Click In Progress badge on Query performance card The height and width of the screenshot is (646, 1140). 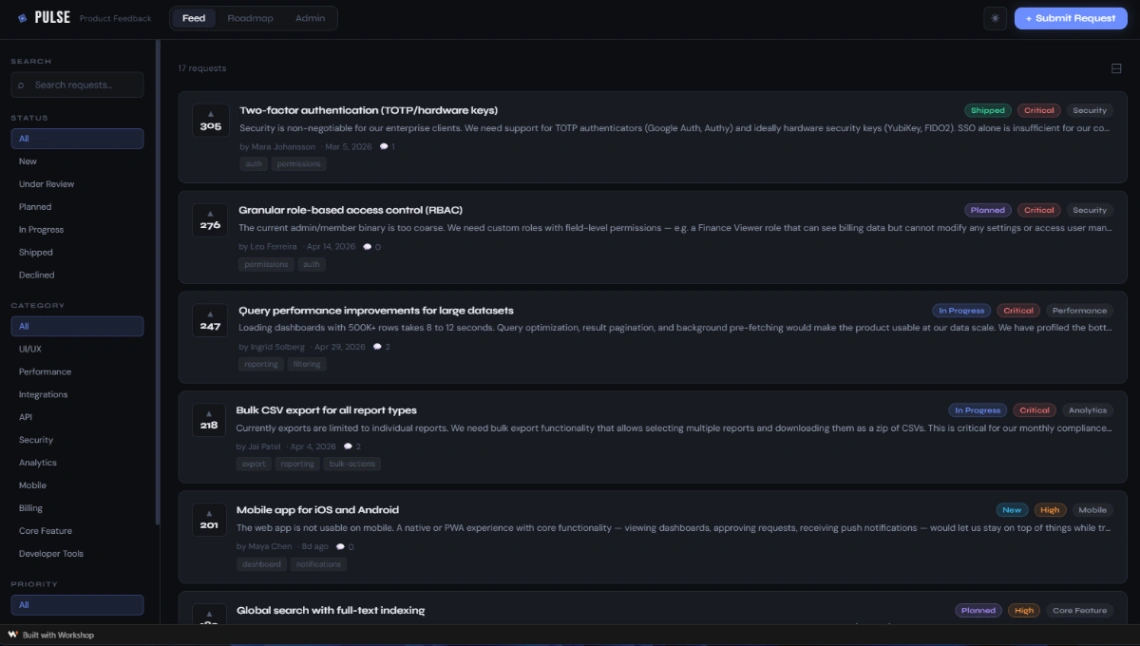coord(961,310)
